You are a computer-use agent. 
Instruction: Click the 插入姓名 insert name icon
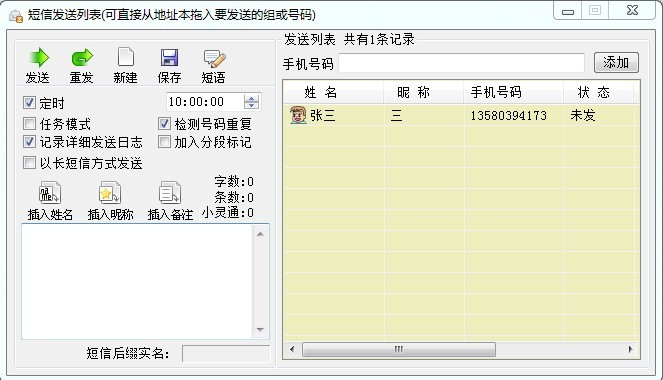(x=50, y=193)
